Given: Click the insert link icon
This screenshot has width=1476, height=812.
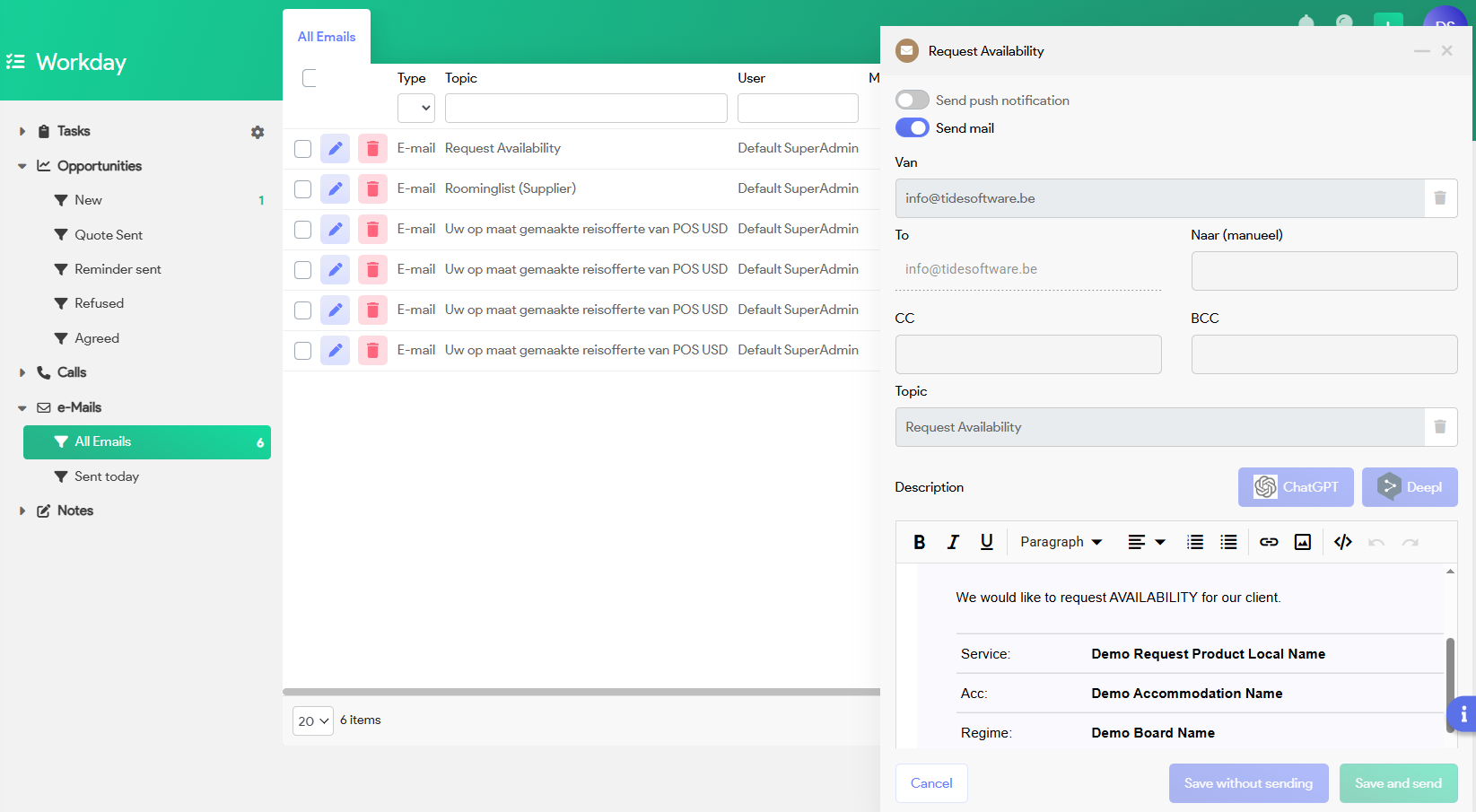Looking at the screenshot, I should coord(1269,542).
